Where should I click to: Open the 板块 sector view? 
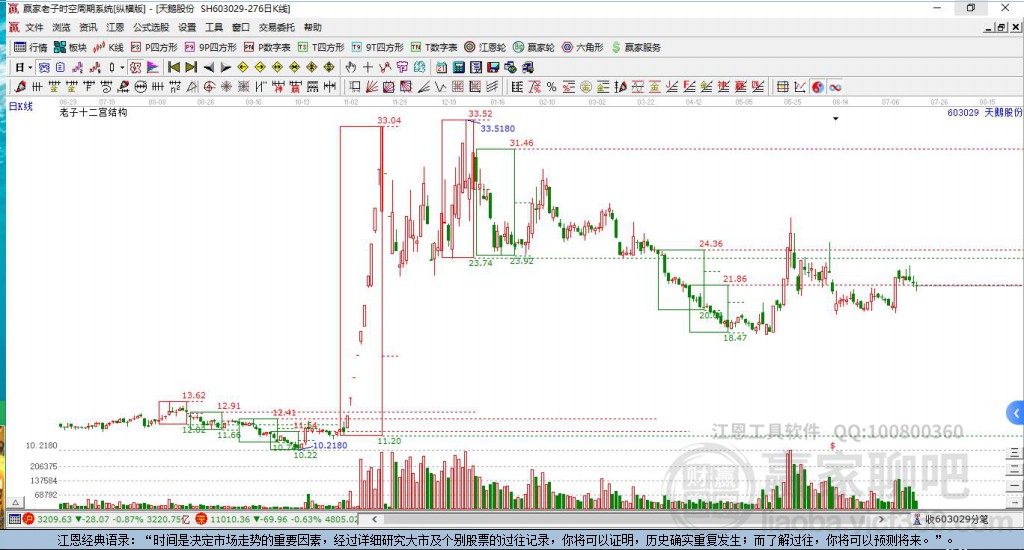pyautogui.click(x=71, y=47)
